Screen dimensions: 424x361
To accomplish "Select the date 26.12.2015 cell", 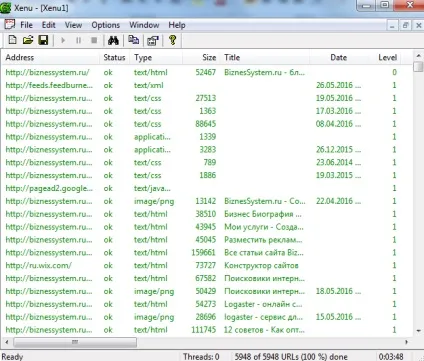I will pos(338,150).
